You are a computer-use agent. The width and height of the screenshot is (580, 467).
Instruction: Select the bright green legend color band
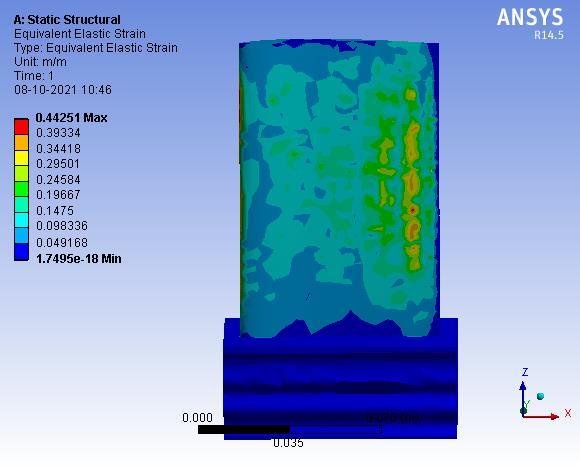click(x=21, y=189)
